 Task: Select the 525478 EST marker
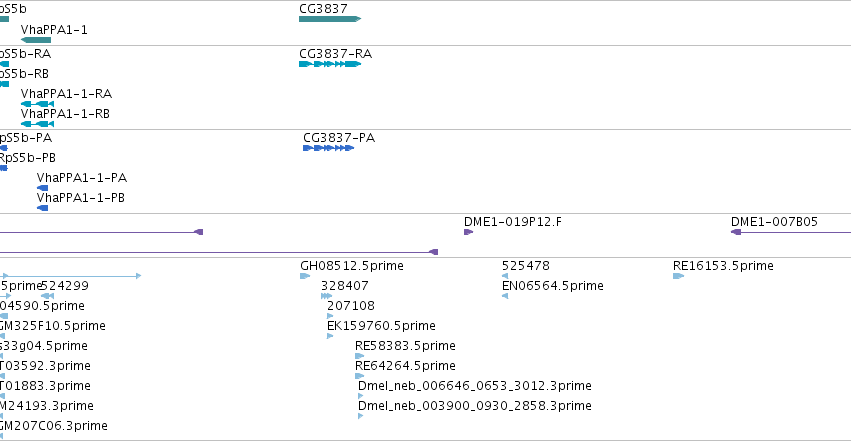[x=505, y=276]
